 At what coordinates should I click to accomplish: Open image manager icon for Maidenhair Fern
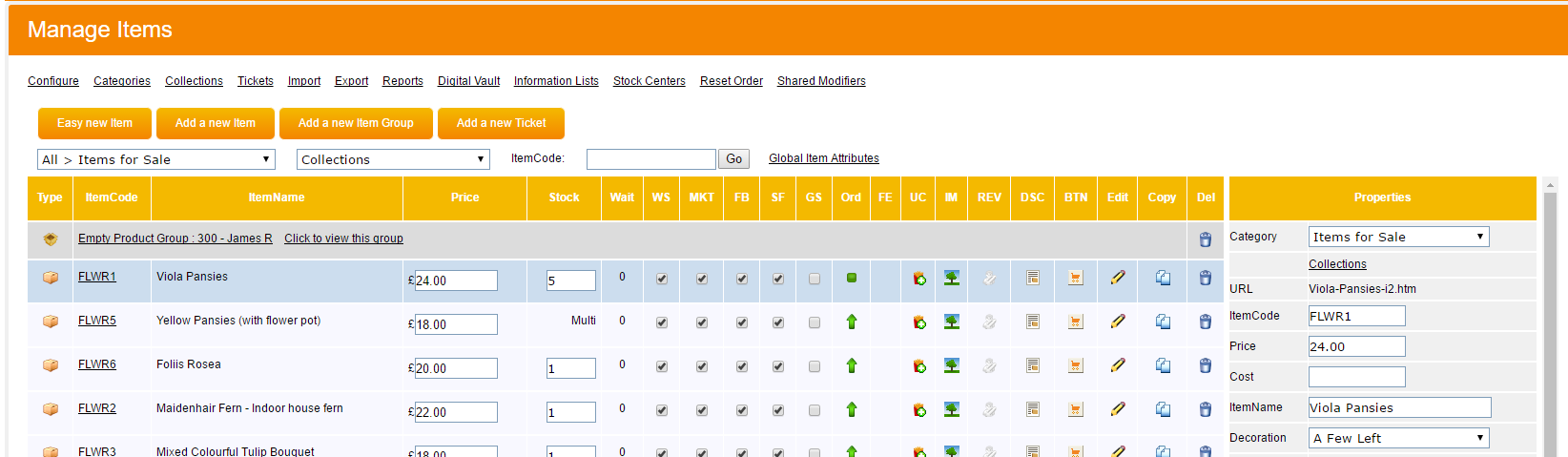pos(951,409)
